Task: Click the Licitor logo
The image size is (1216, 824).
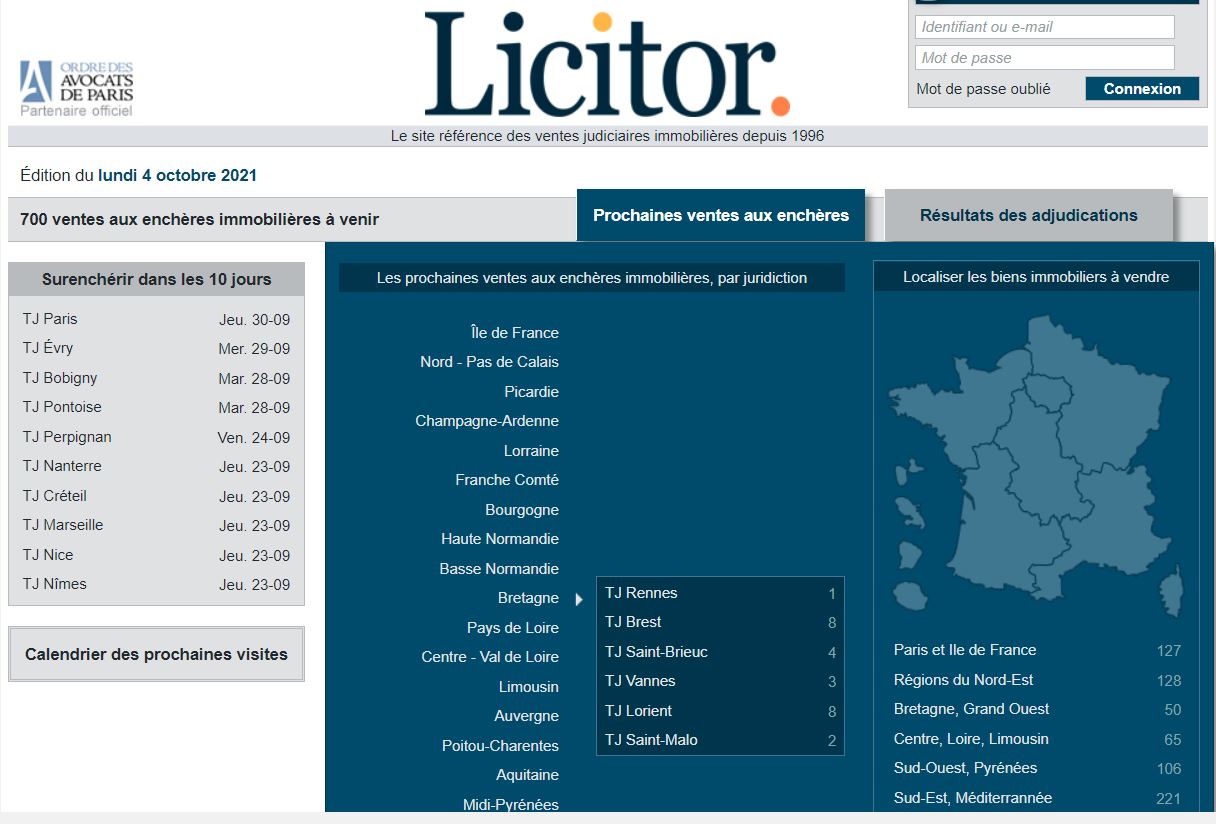Action: [x=607, y=65]
